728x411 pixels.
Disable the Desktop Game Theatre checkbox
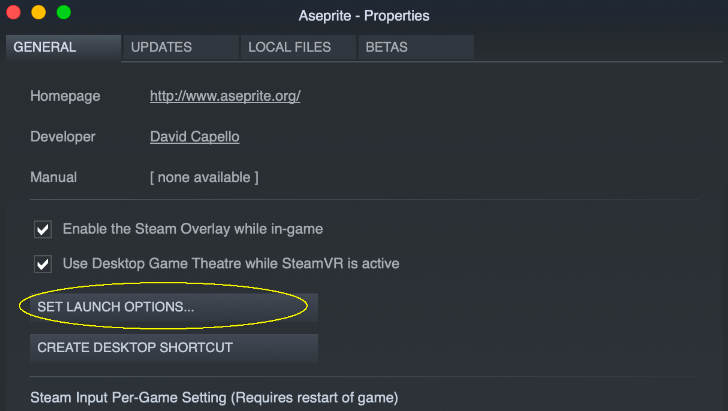[43, 264]
